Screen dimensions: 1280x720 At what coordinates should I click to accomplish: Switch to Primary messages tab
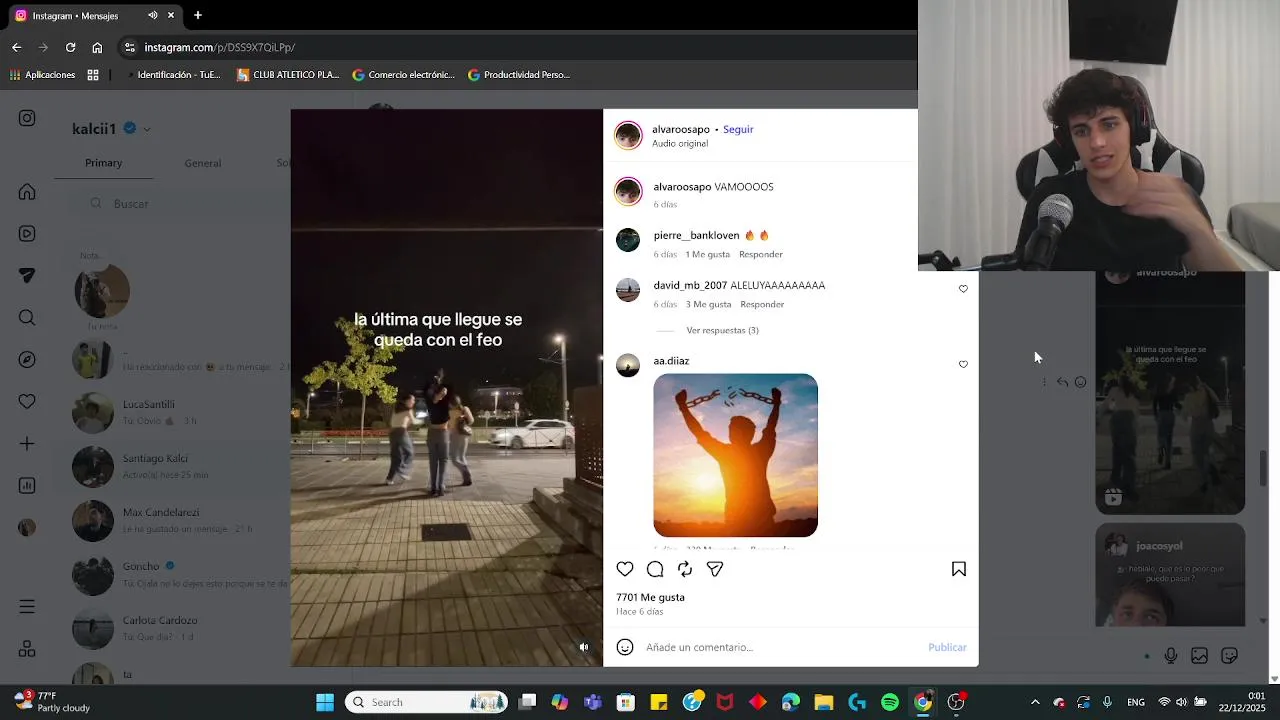(103, 163)
